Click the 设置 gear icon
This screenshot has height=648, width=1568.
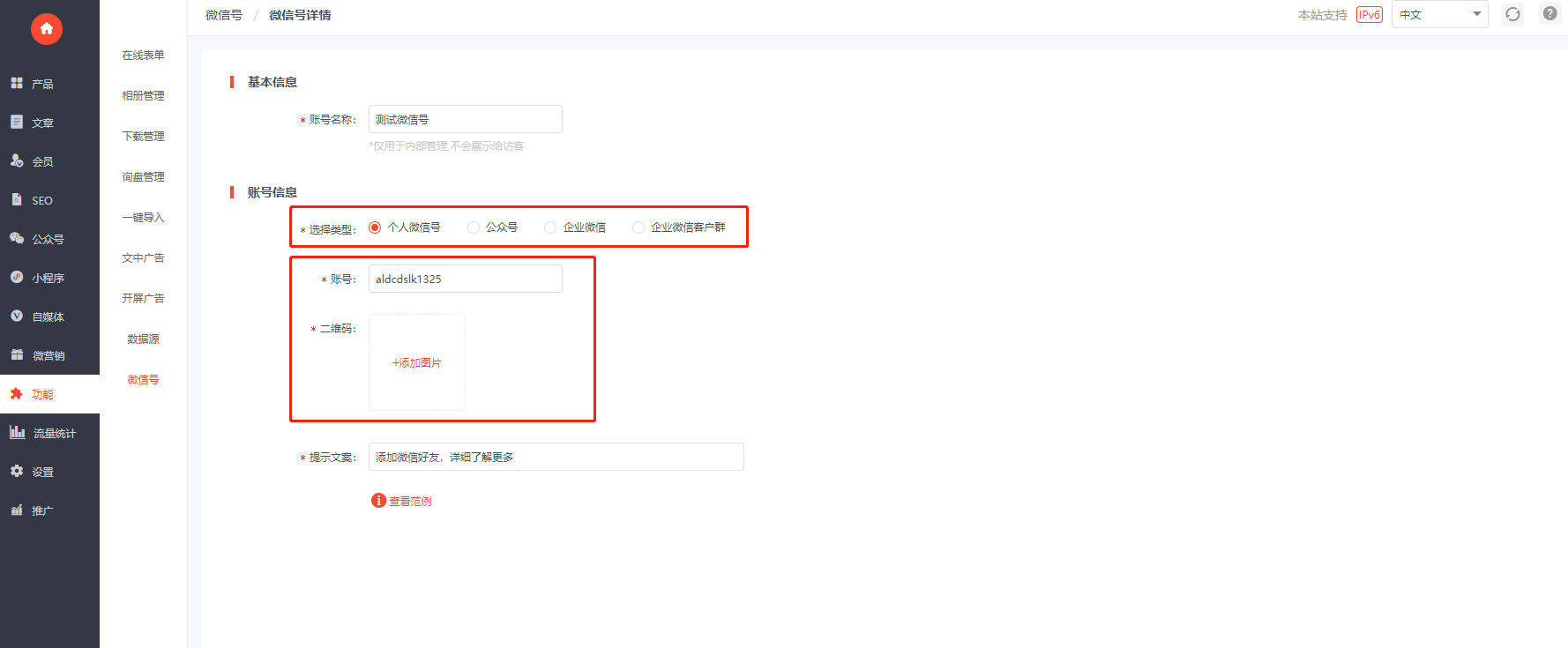click(x=17, y=471)
